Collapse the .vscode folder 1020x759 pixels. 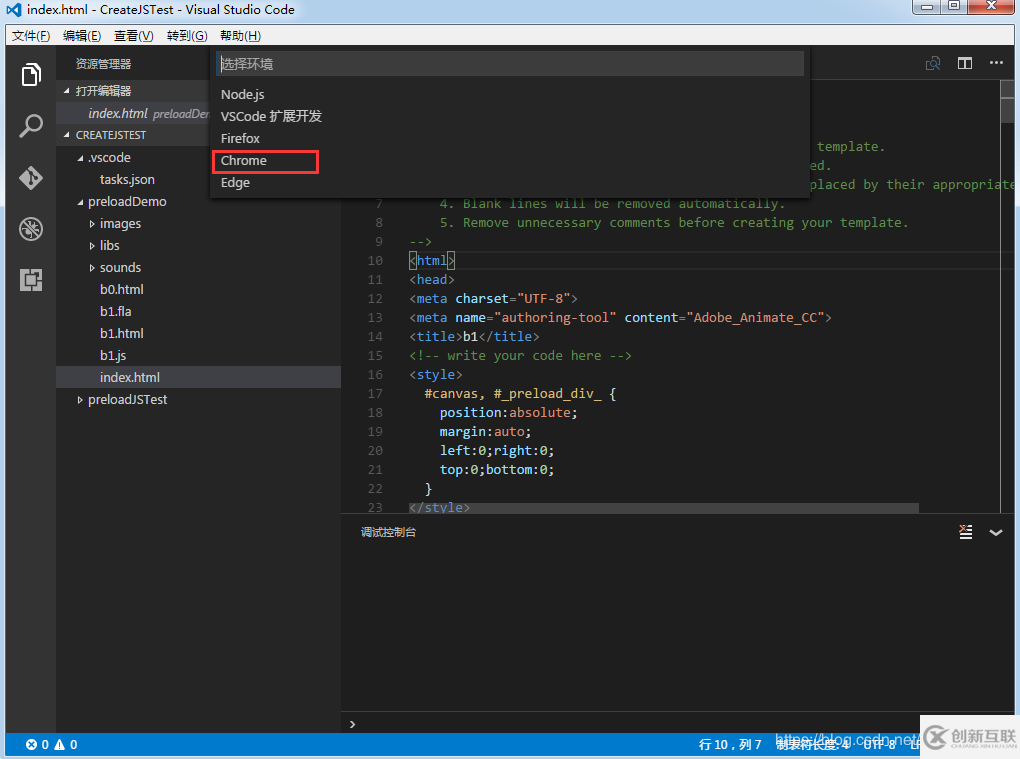click(80, 158)
